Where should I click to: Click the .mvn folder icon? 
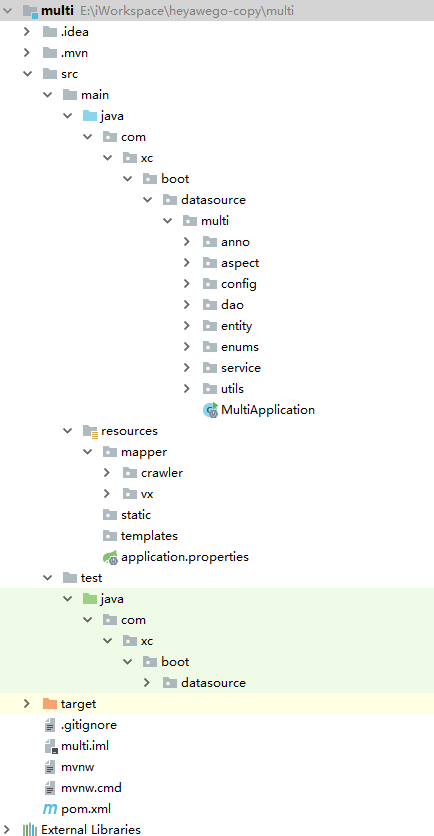[50, 53]
